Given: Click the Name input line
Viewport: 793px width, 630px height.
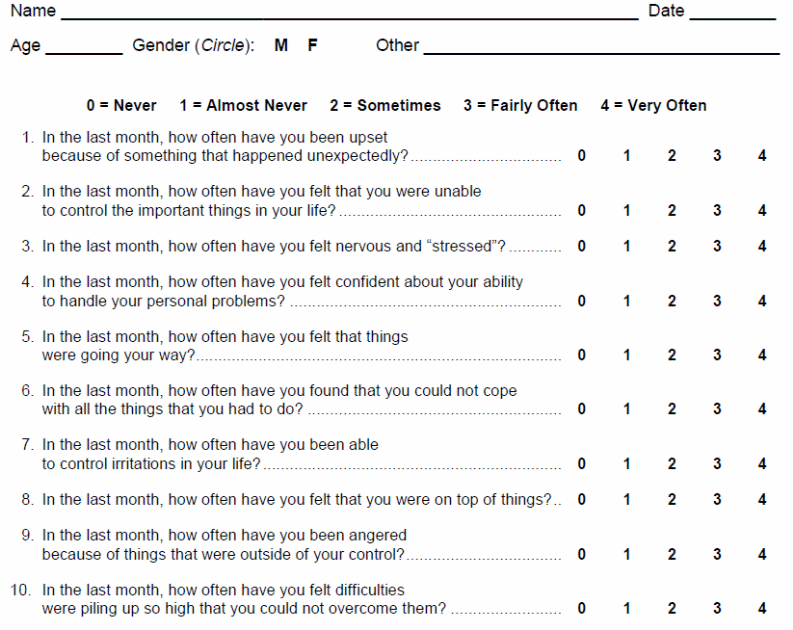Looking at the screenshot, I should (348, 14).
